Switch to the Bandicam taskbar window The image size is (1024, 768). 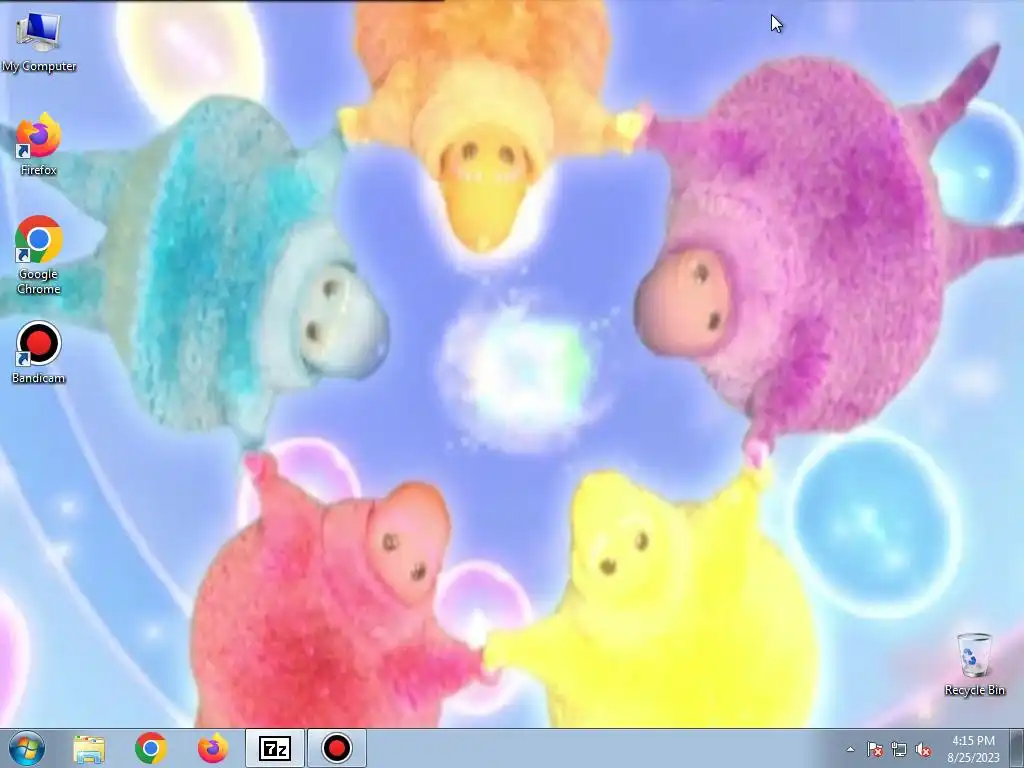coord(337,748)
